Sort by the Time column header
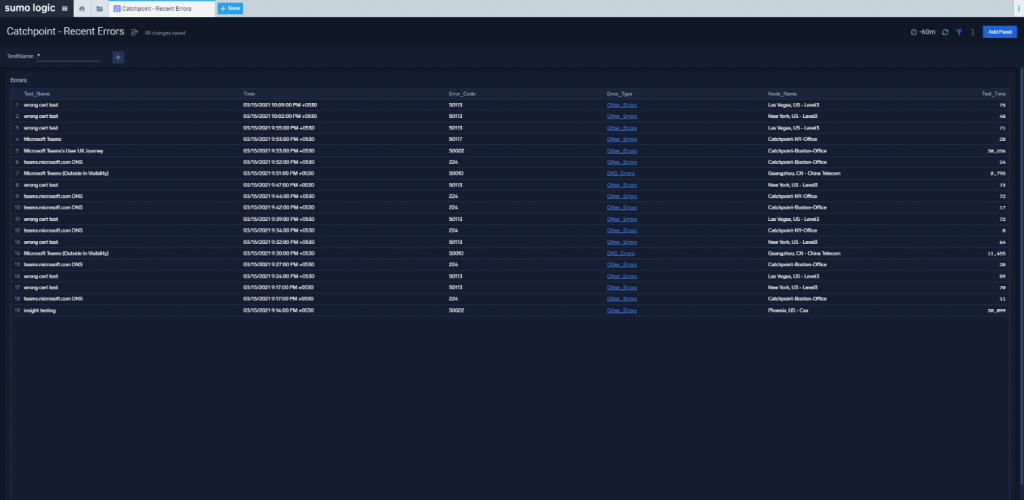The image size is (1024, 500). pos(248,94)
